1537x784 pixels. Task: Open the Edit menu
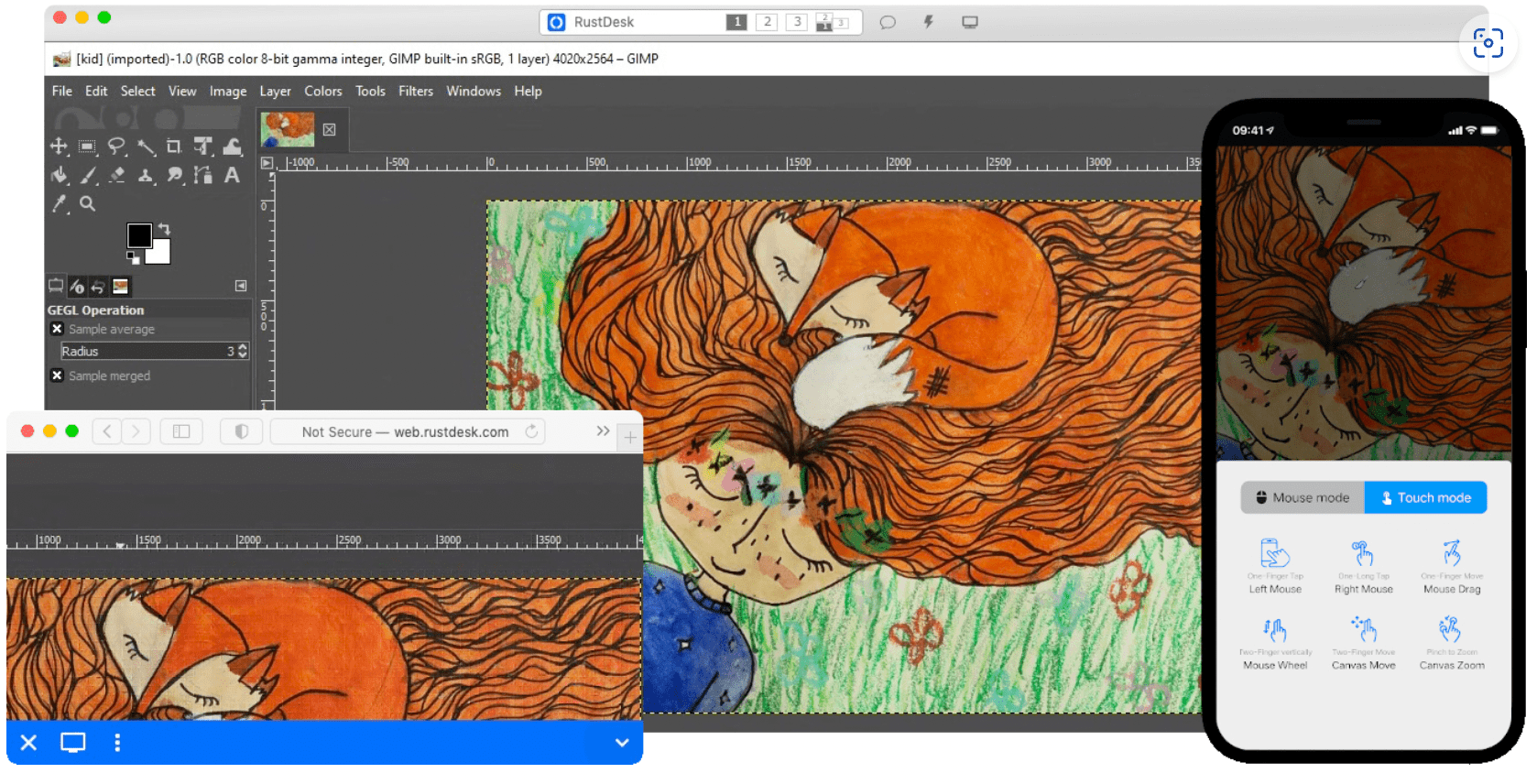click(x=96, y=91)
